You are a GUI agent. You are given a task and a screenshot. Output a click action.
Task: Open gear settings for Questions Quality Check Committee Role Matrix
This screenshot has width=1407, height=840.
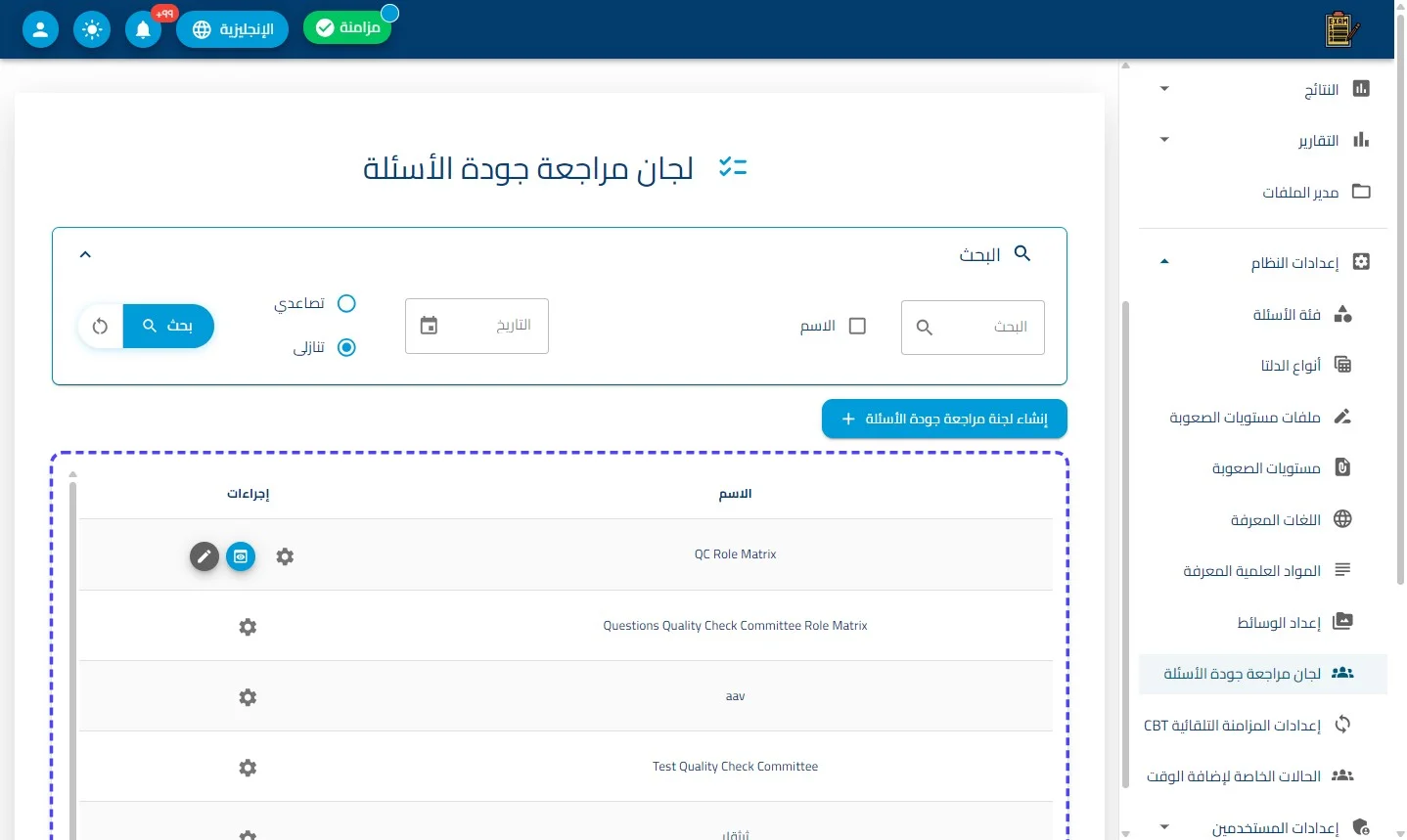point(248,627)
